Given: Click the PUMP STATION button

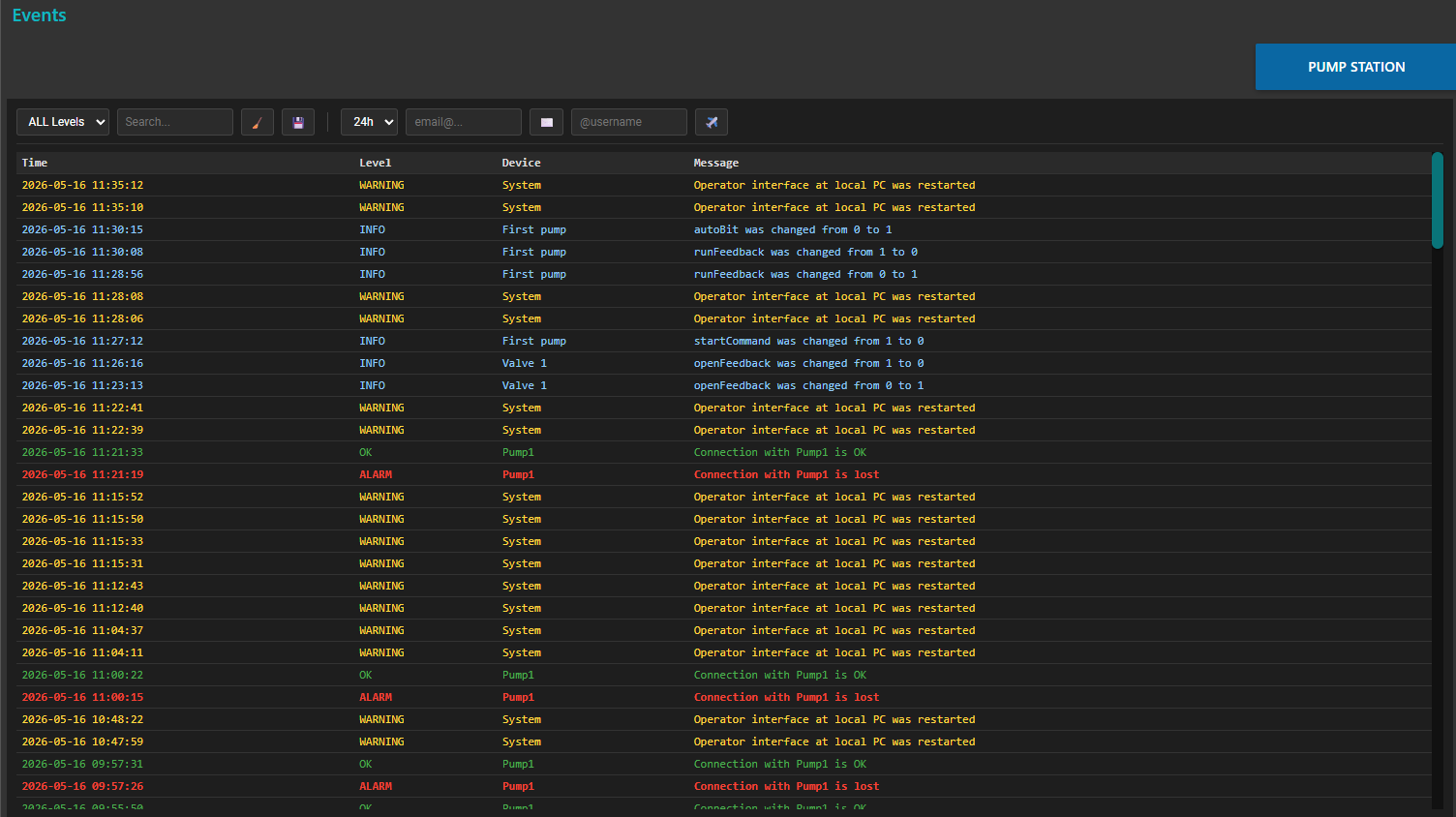Looking at the screenshot, I should click(1355, 67).
